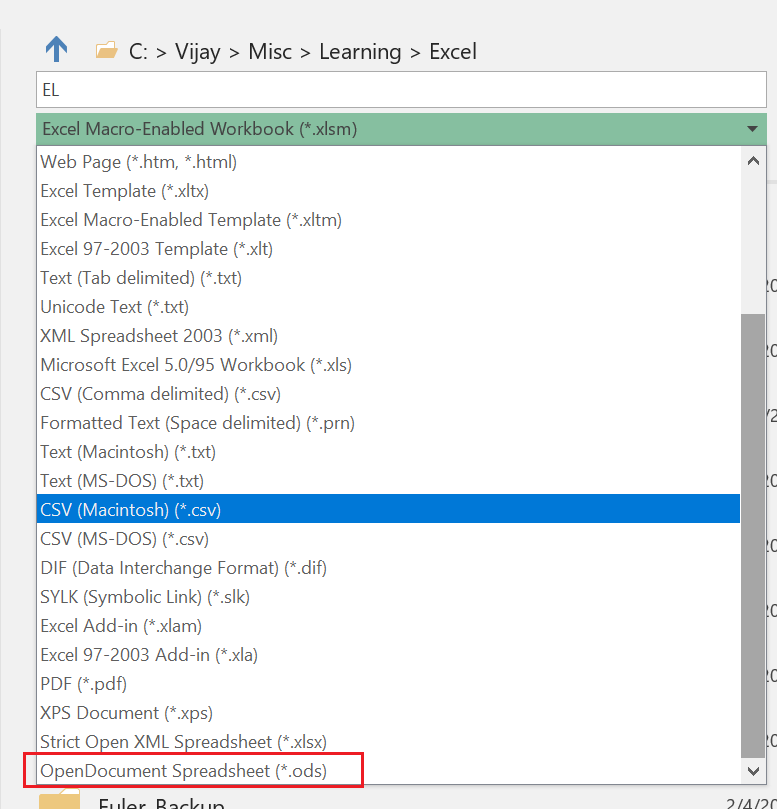Choose Excel Macro-Enabled Template (*.xltm)
Screen dimensions: 777x809
point(388,220)
